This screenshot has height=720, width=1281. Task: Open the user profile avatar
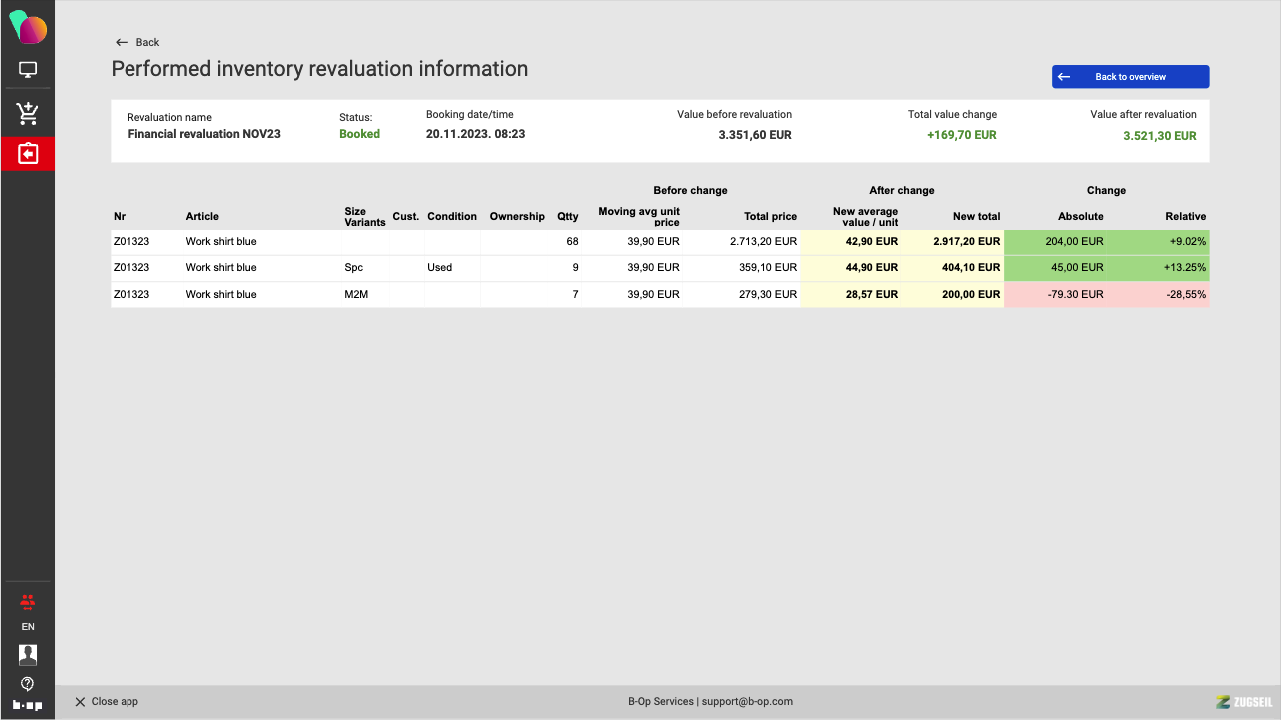[28, 654]
